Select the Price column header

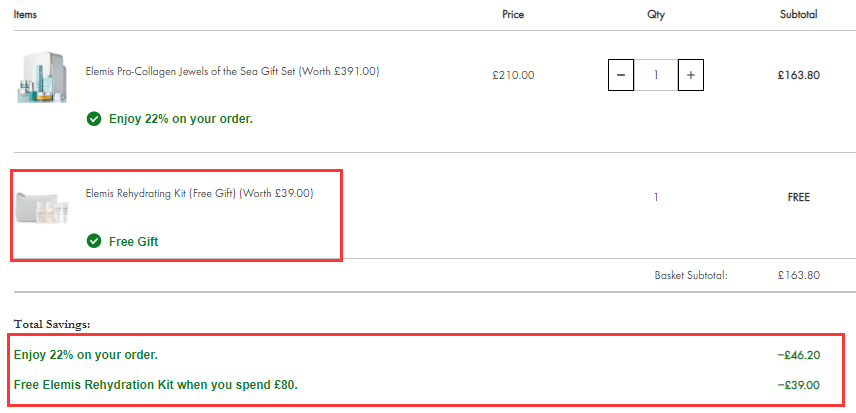pos(513,15)
